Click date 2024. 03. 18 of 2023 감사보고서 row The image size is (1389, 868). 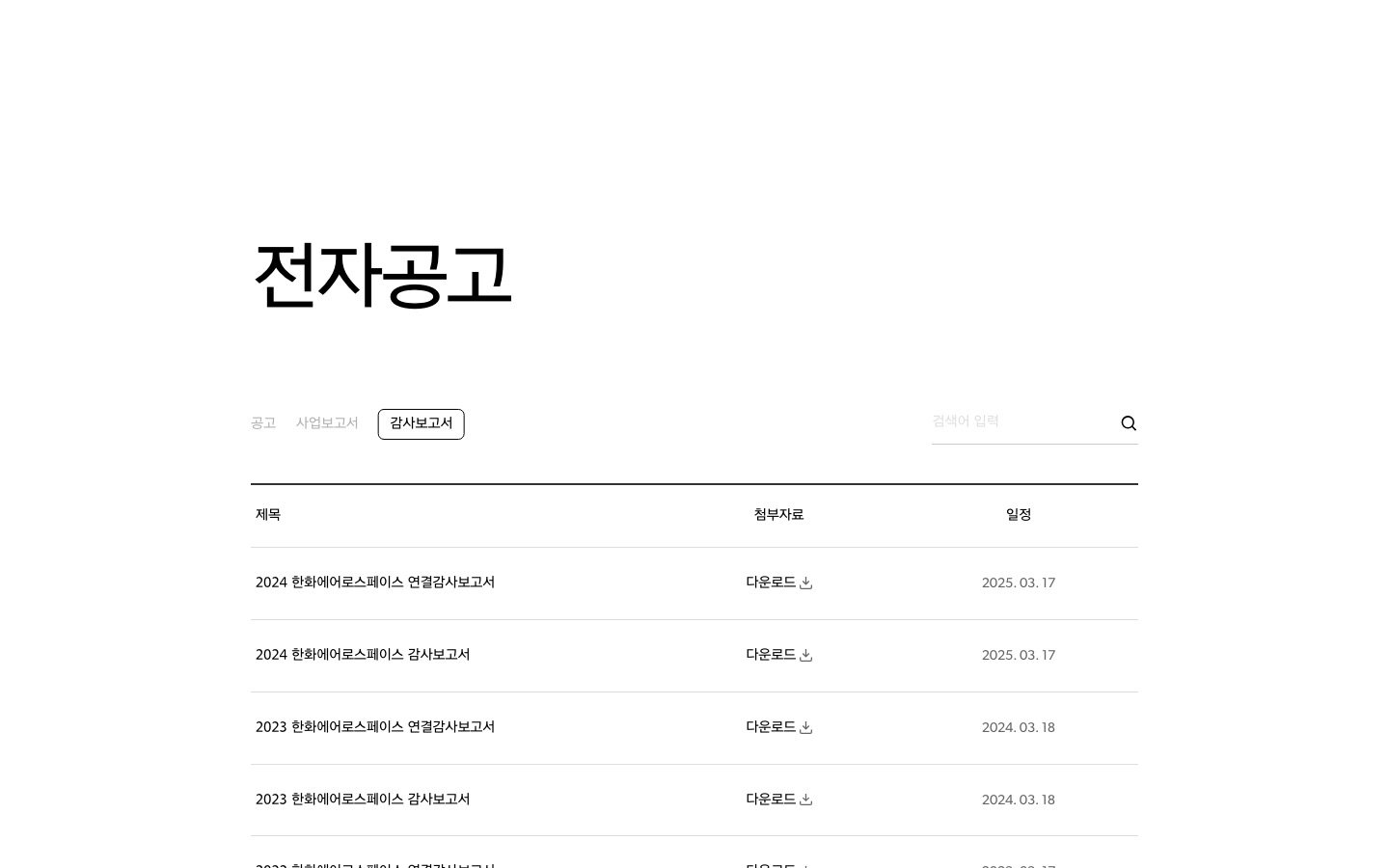[x=1019, y=800]
